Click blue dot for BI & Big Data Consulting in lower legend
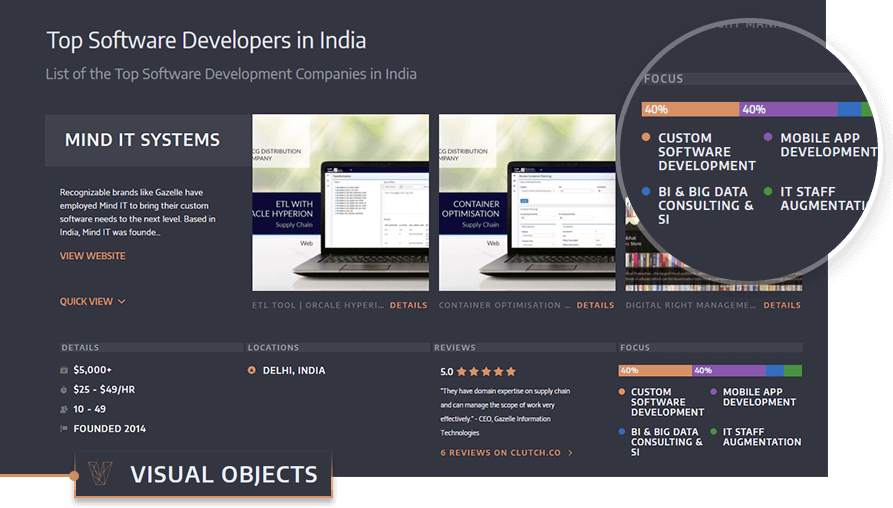 pos(622,432)
